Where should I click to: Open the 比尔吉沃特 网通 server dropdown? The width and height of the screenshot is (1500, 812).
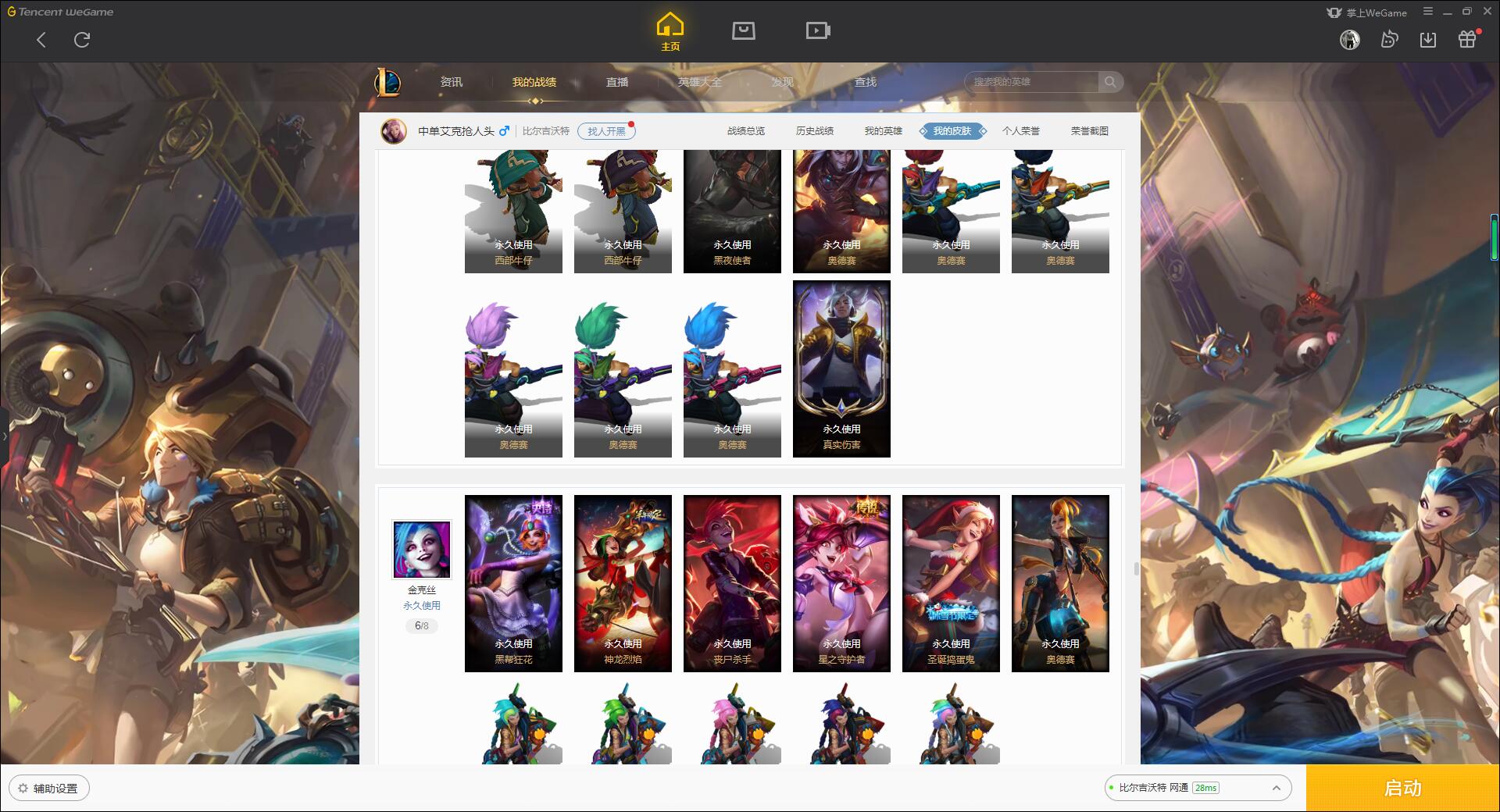tap(1198, 788)
